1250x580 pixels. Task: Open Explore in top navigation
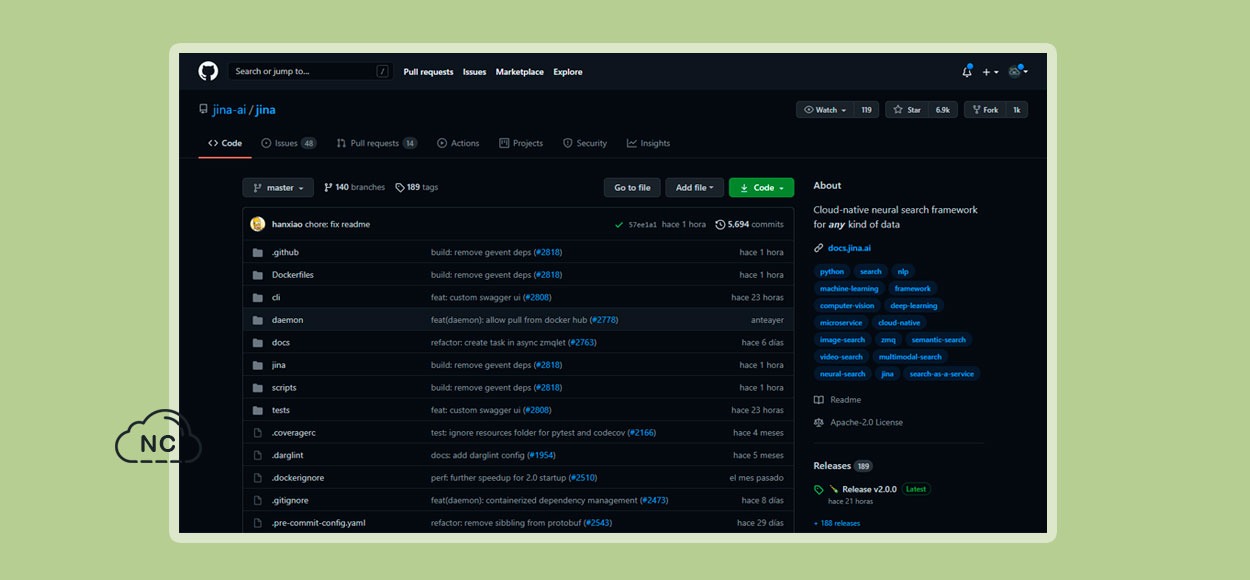point(568,72)
